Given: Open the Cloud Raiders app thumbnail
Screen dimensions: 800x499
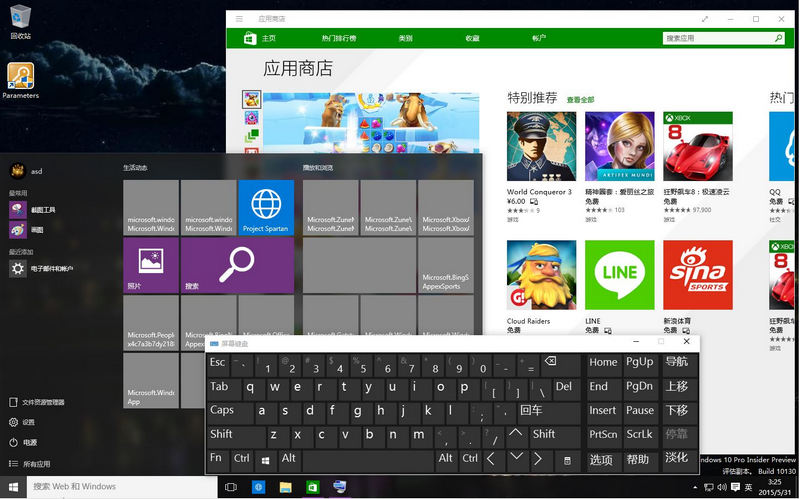Looking at the screenshot, I should pos(541,275).
